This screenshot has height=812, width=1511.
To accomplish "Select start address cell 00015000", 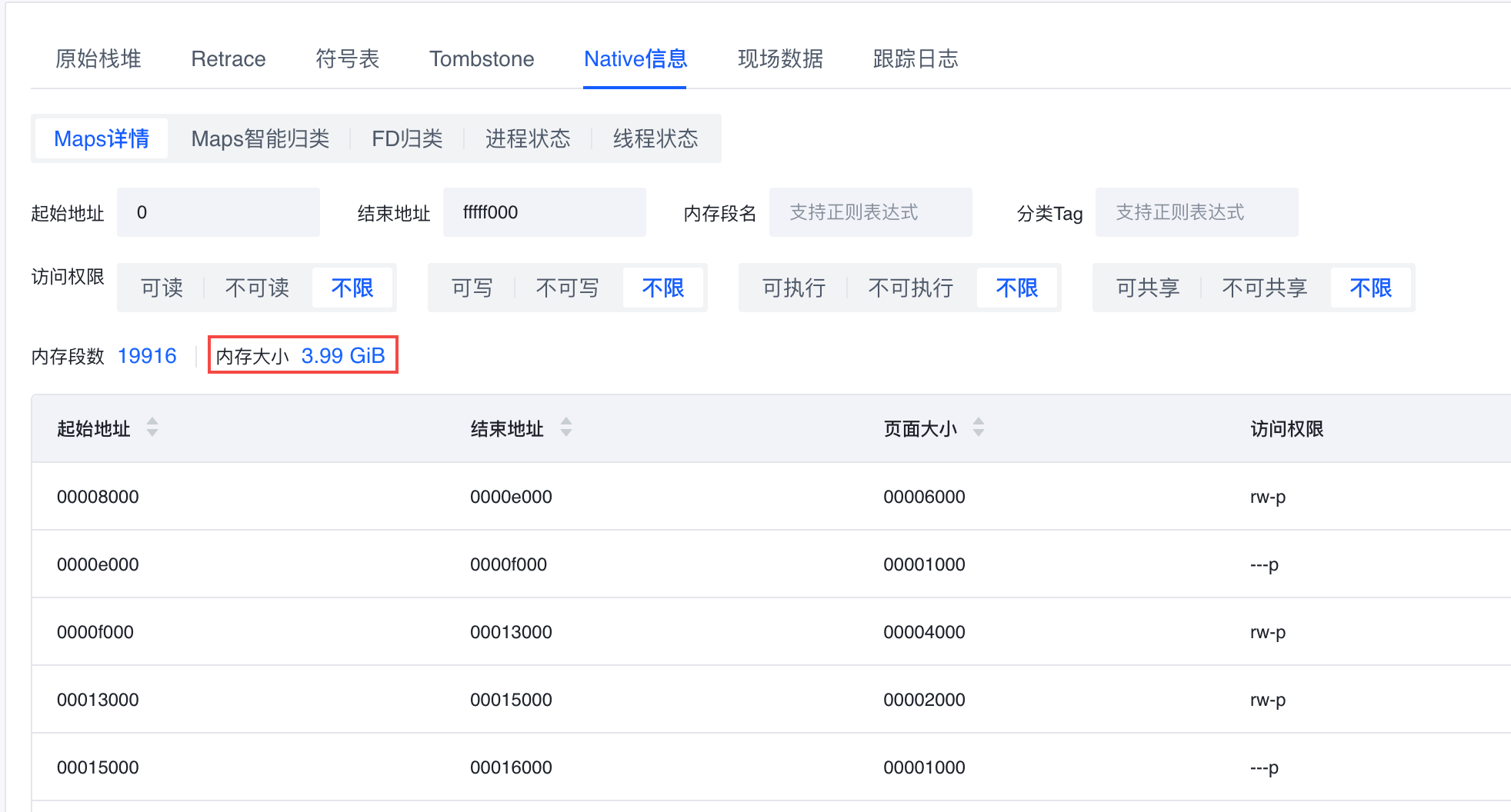I will pos(98,767).
